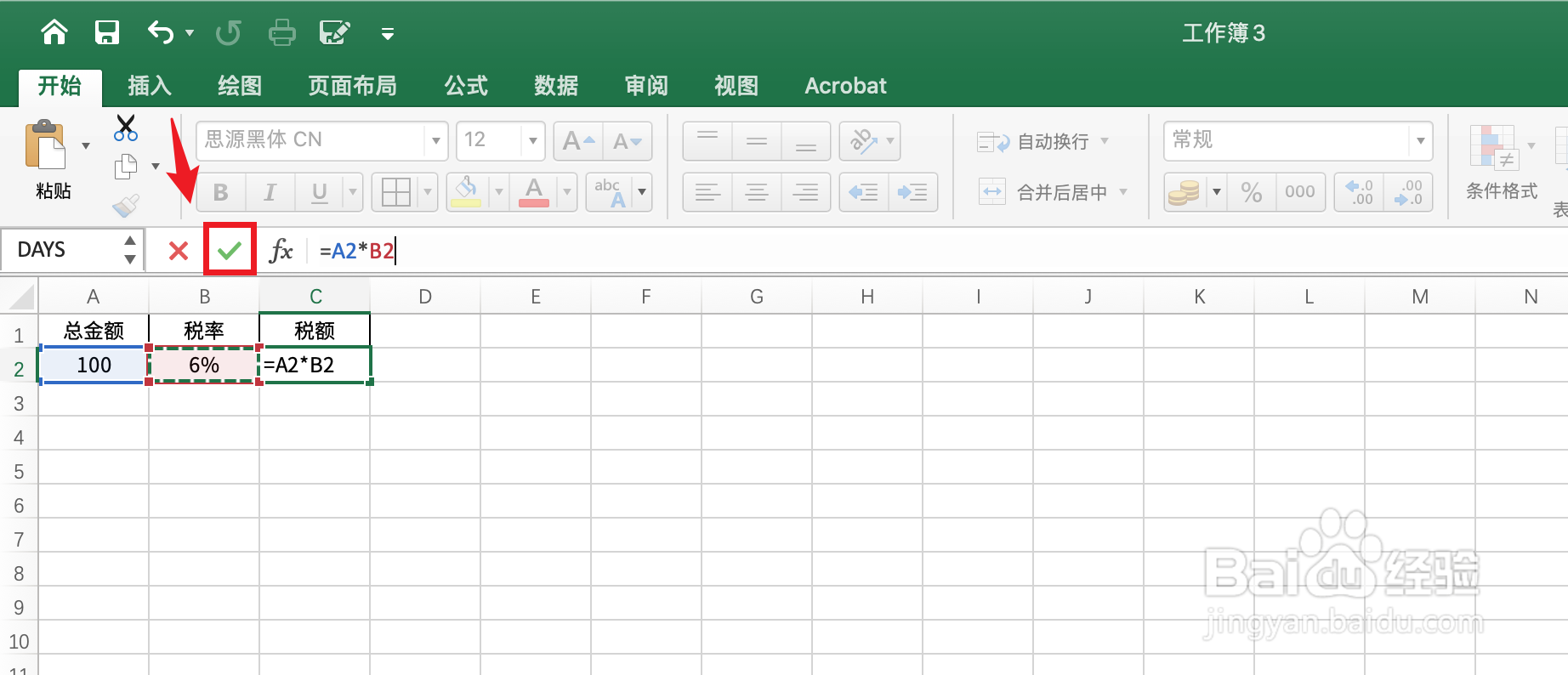Expand the paste options arrow

(x=86, y=146)
